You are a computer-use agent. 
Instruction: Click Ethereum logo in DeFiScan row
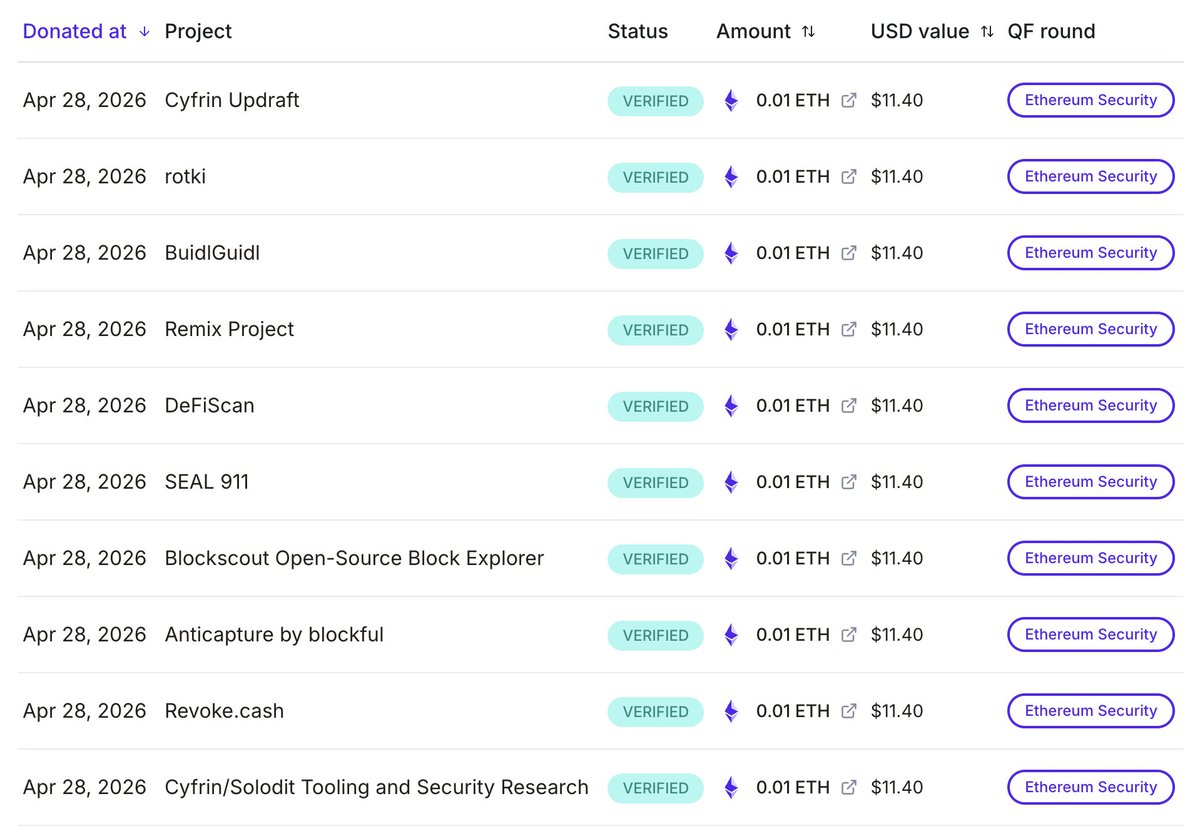click(731, 406)
